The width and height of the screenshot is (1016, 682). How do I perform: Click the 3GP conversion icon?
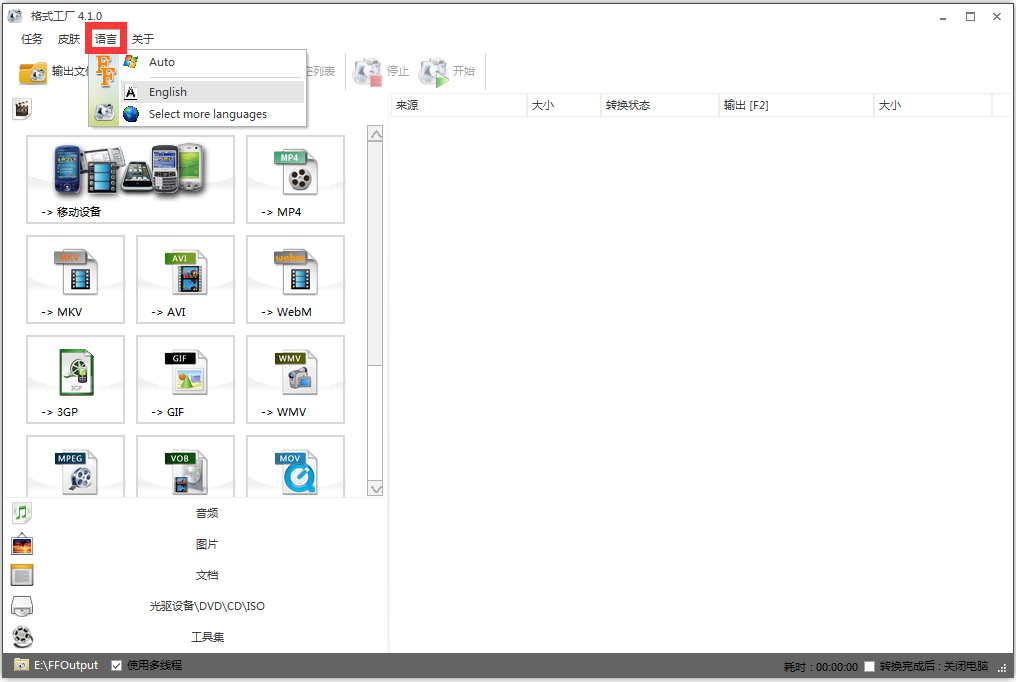click(75, 380)
